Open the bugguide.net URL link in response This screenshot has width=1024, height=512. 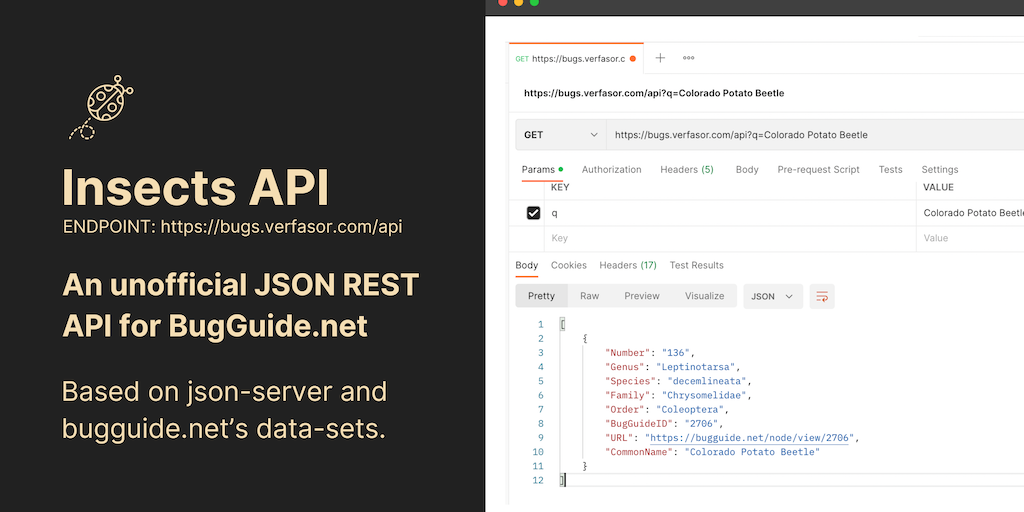click(751, 438)
